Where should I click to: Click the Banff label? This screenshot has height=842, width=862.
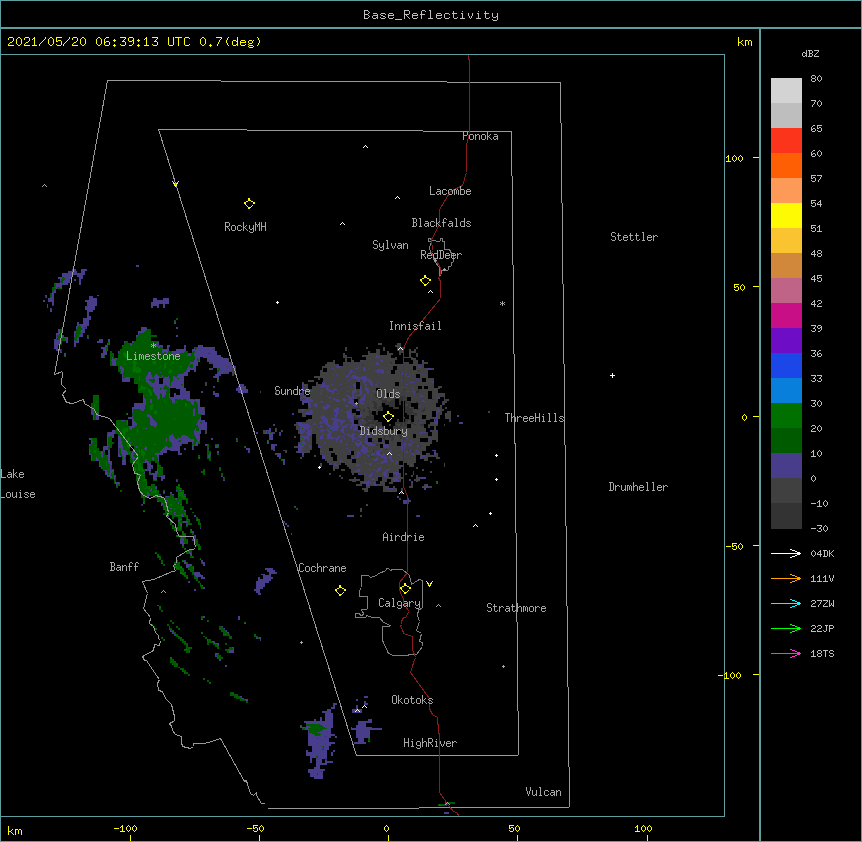(124, 567)
